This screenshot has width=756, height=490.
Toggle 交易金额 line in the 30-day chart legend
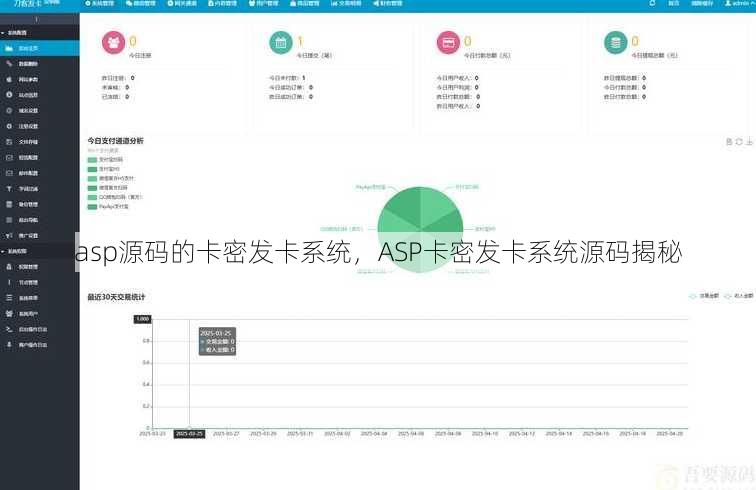704,296
